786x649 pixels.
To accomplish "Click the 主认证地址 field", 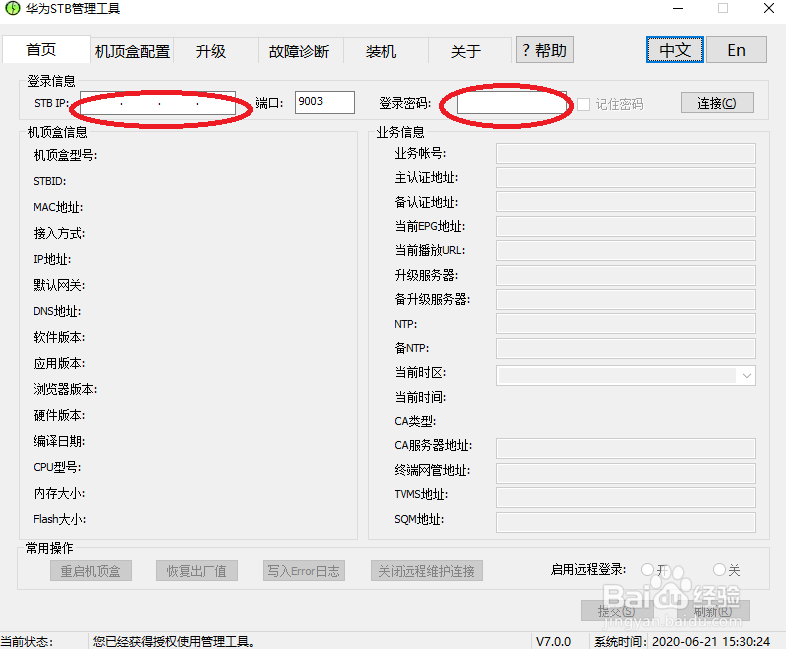I will [x=626, y=178].
